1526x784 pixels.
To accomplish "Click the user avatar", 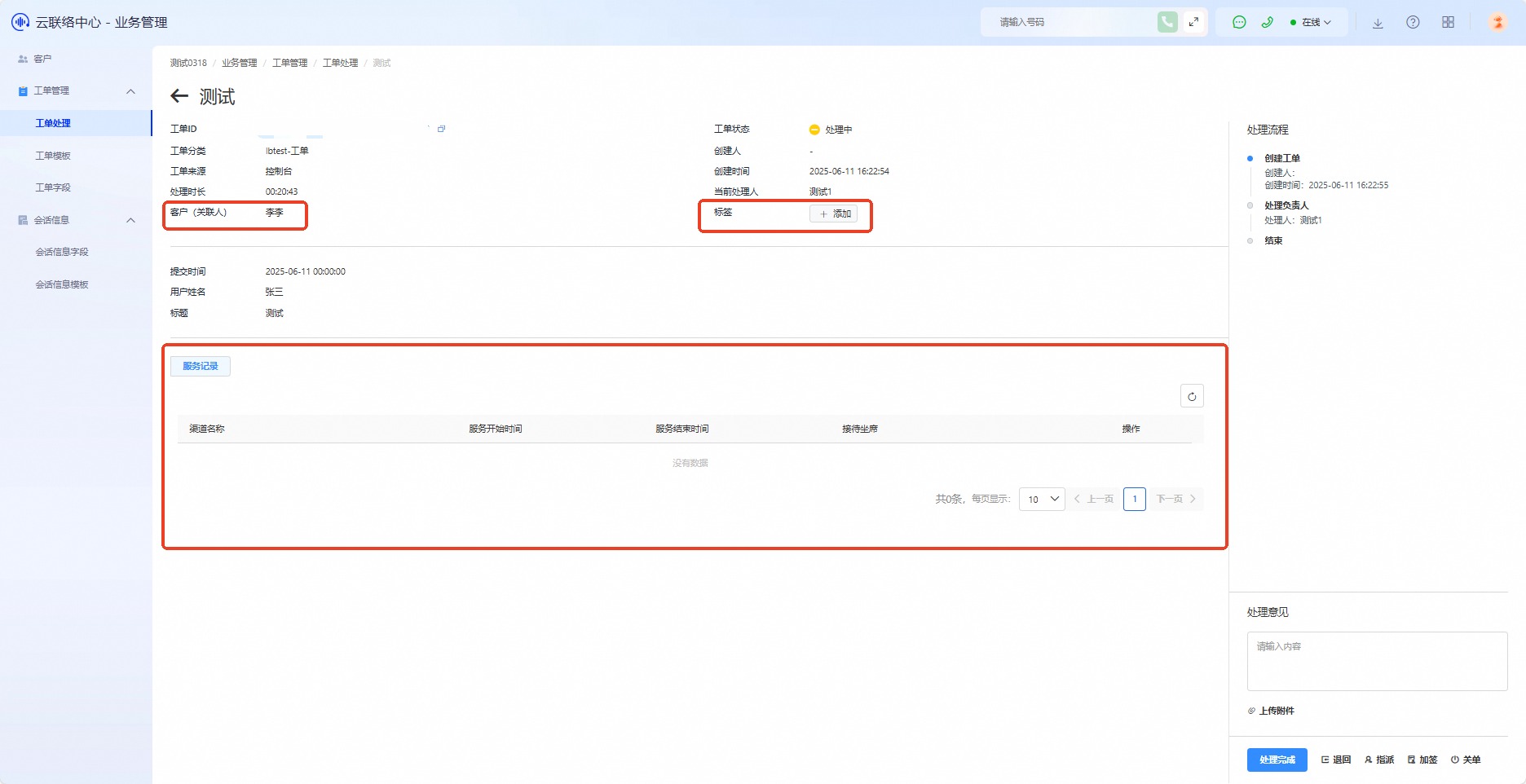I will click(1497, 22).
